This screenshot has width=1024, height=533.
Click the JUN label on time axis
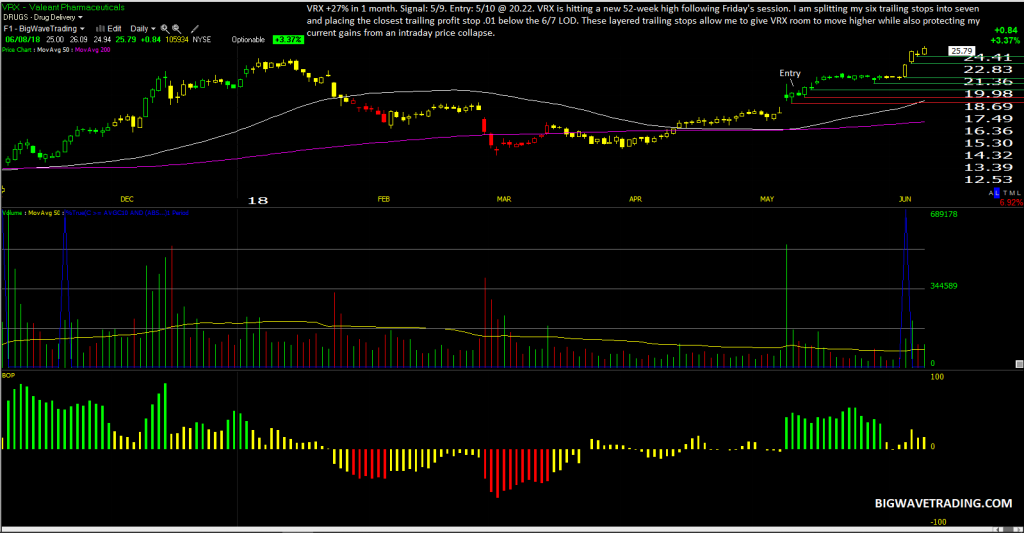pos(904,199)
